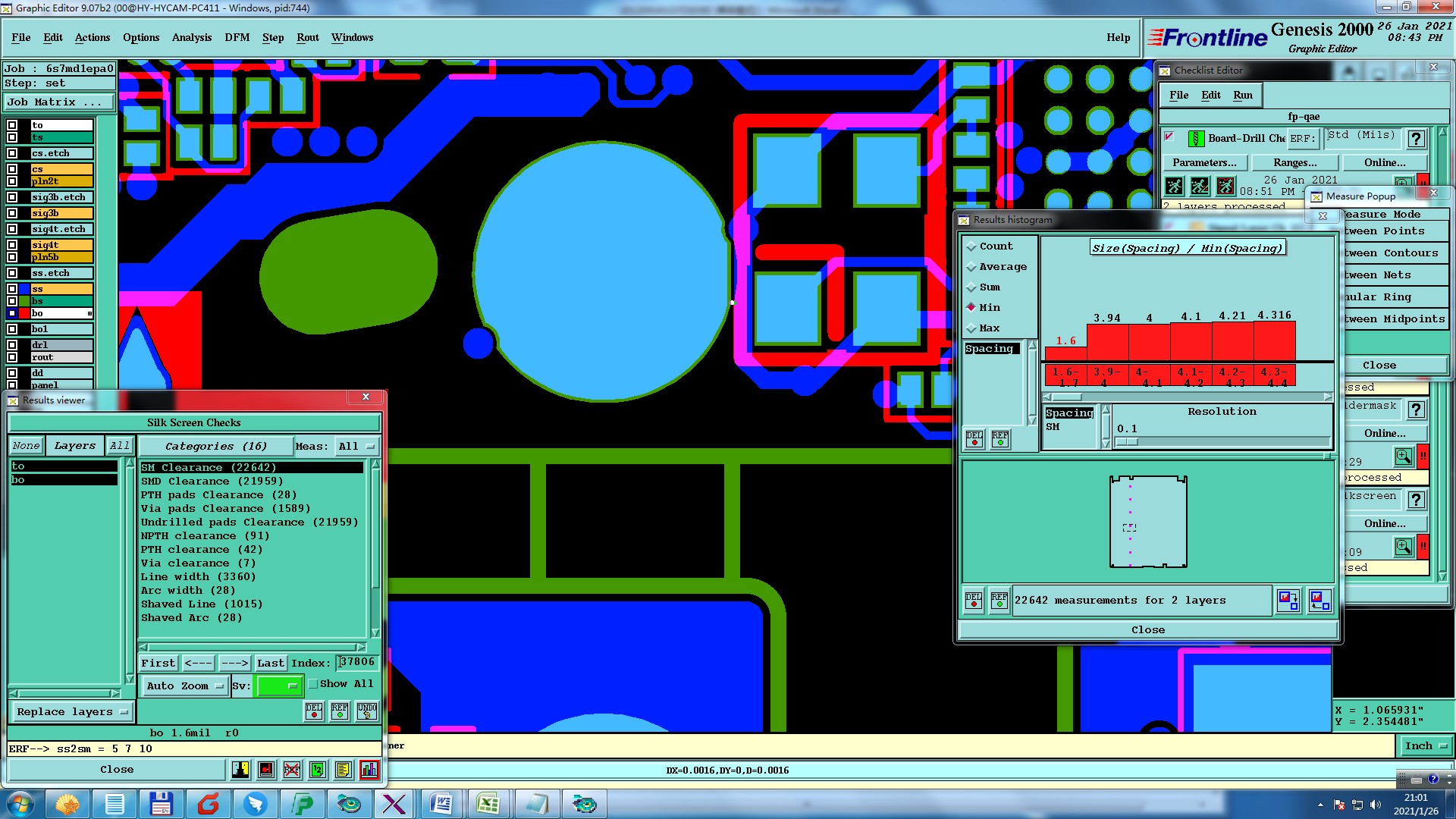Click REF icon below Spacing list in histogram
This screenshot has height=819, width=1456.
pos(1000,439)
